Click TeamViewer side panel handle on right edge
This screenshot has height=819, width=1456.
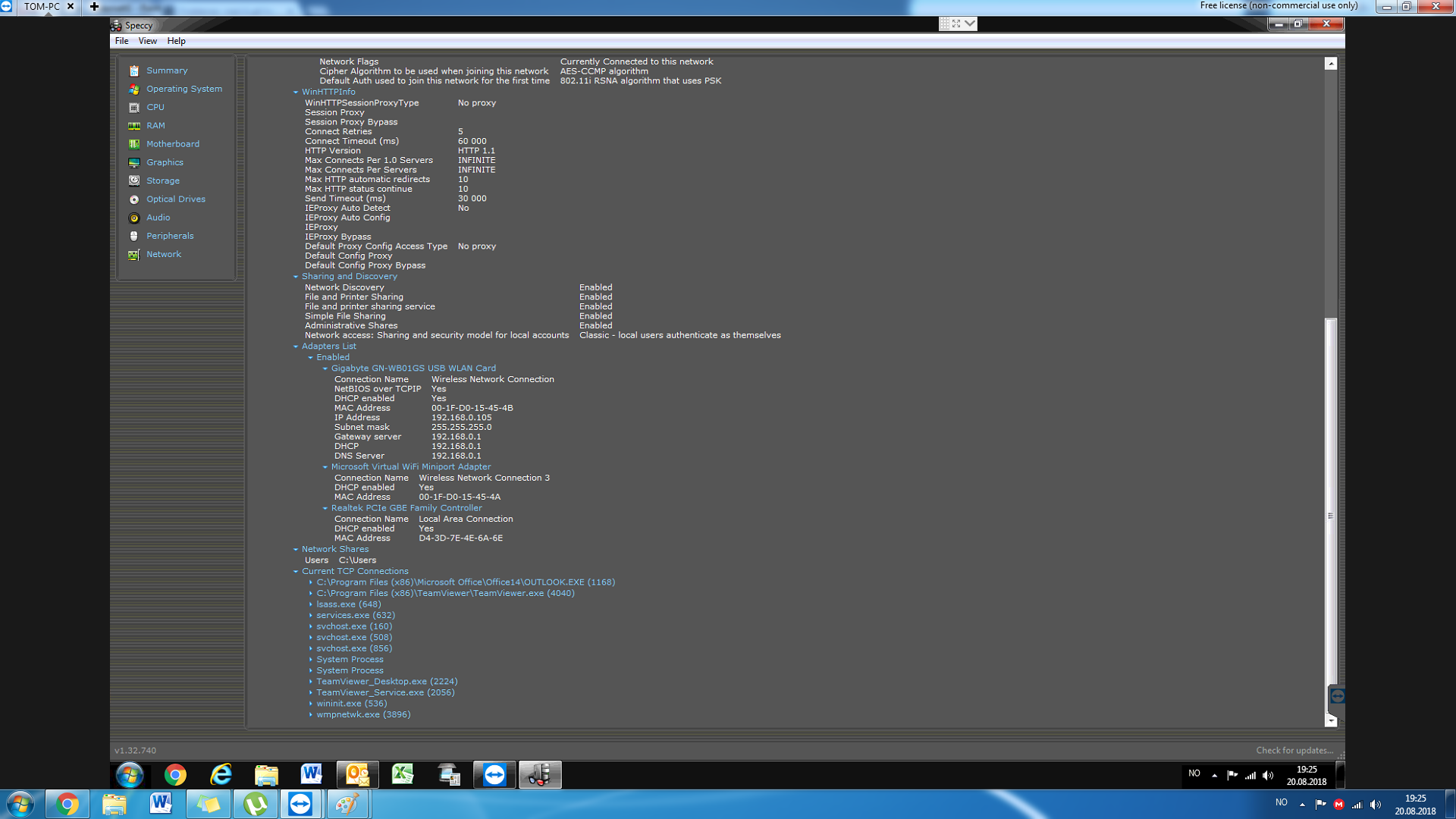[x=1338, y=695]
